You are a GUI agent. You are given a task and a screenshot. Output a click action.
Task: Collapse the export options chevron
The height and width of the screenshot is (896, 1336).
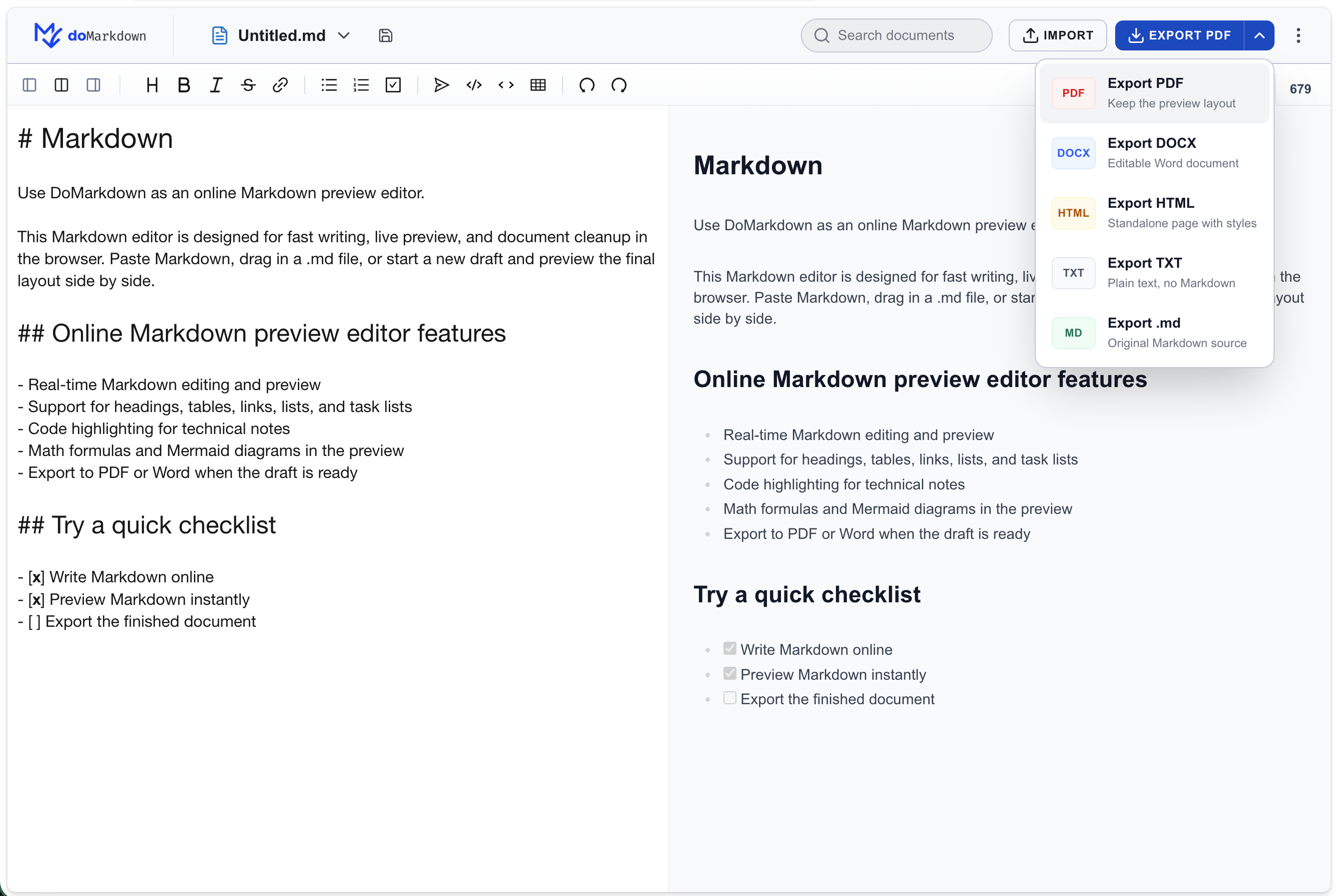pos(1259,35)
